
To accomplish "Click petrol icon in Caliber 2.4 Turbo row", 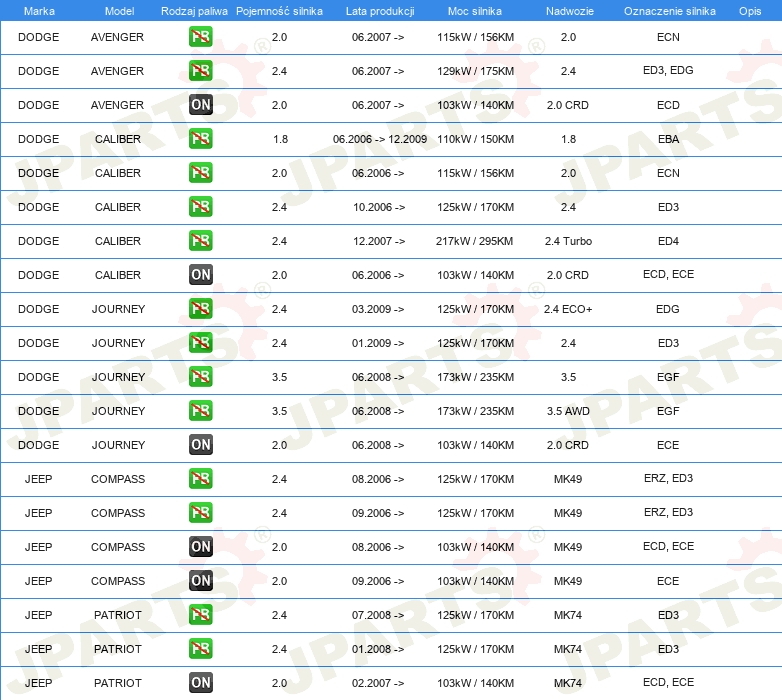I will tap(200, 240).
